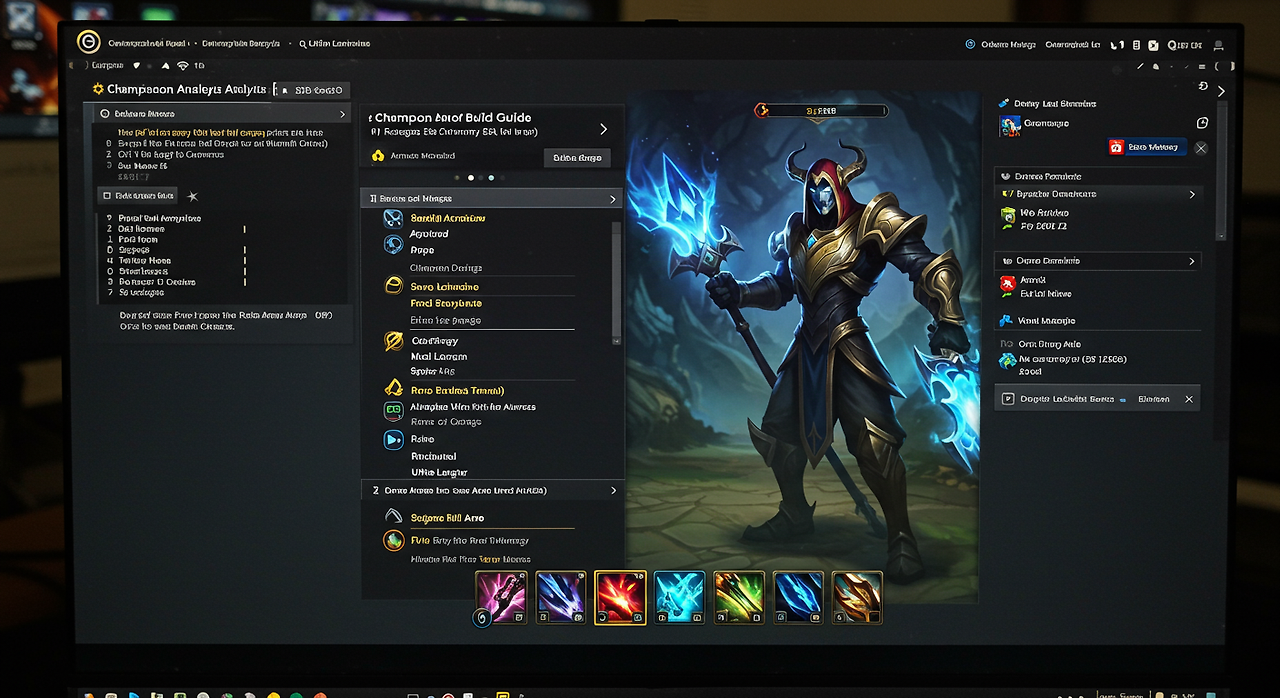Click the Champon Build Guide title
The width and height of the screenshot is (1280, 698).
(451, 117)
